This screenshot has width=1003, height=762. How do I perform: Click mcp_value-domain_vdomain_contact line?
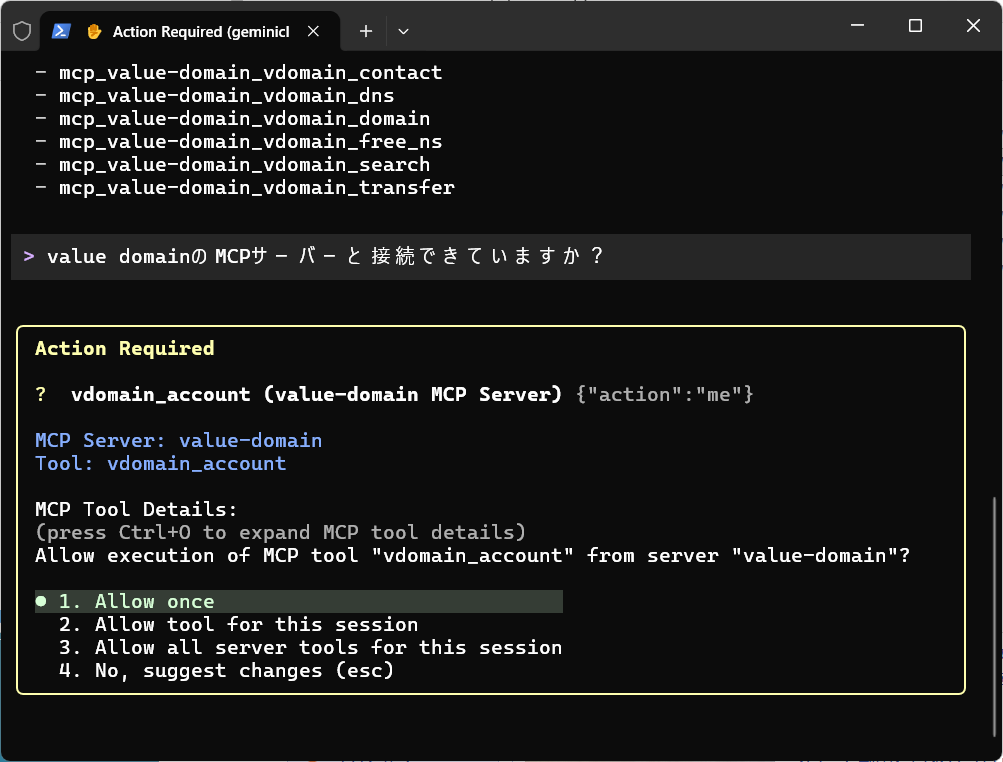coord(250,72)
